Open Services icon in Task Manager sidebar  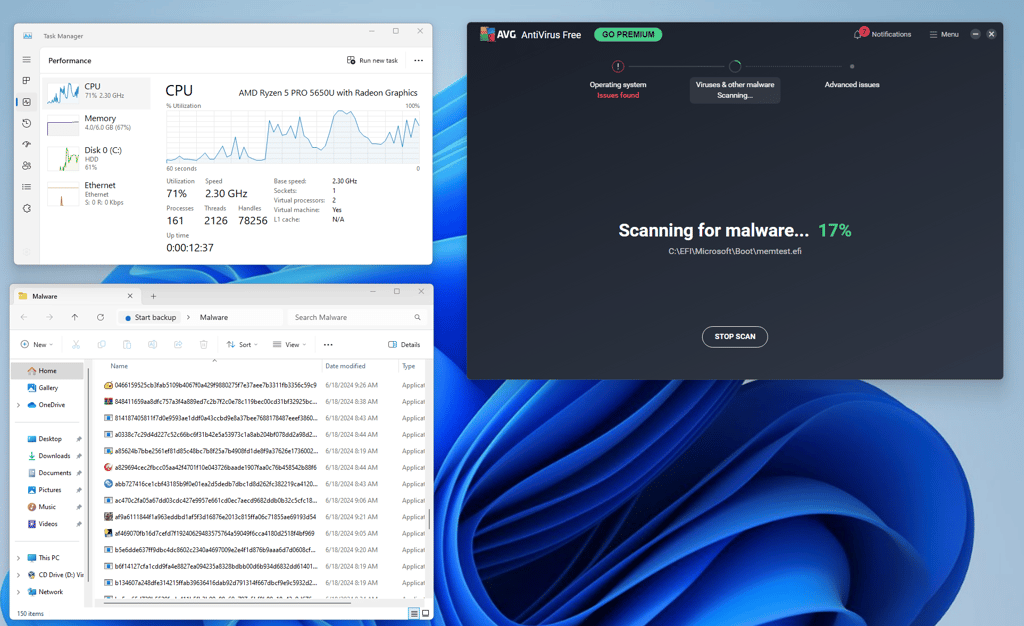tap(26, 208)
